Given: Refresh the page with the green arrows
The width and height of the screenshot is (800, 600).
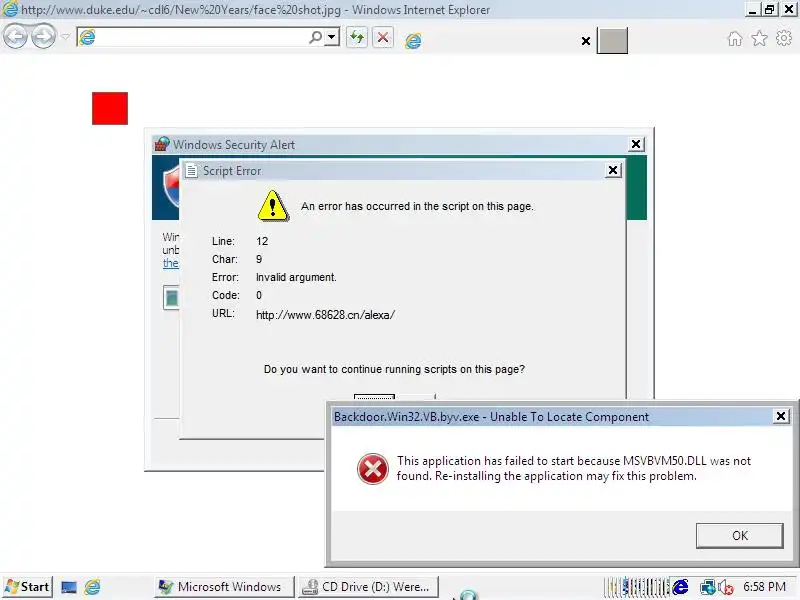Looking at the screenshot, I should coord(357,37).
